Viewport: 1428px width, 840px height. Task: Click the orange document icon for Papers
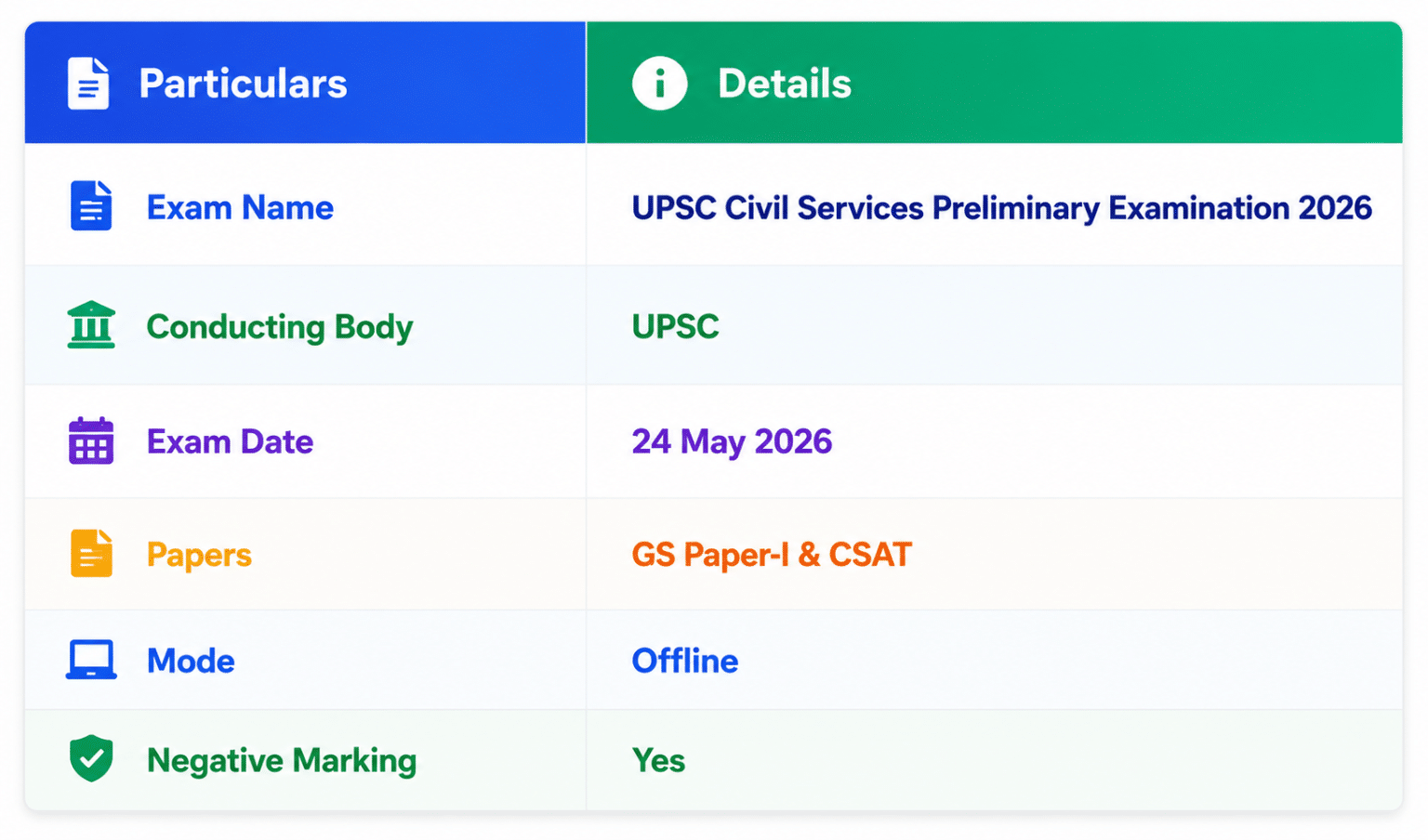click(91, 554)
